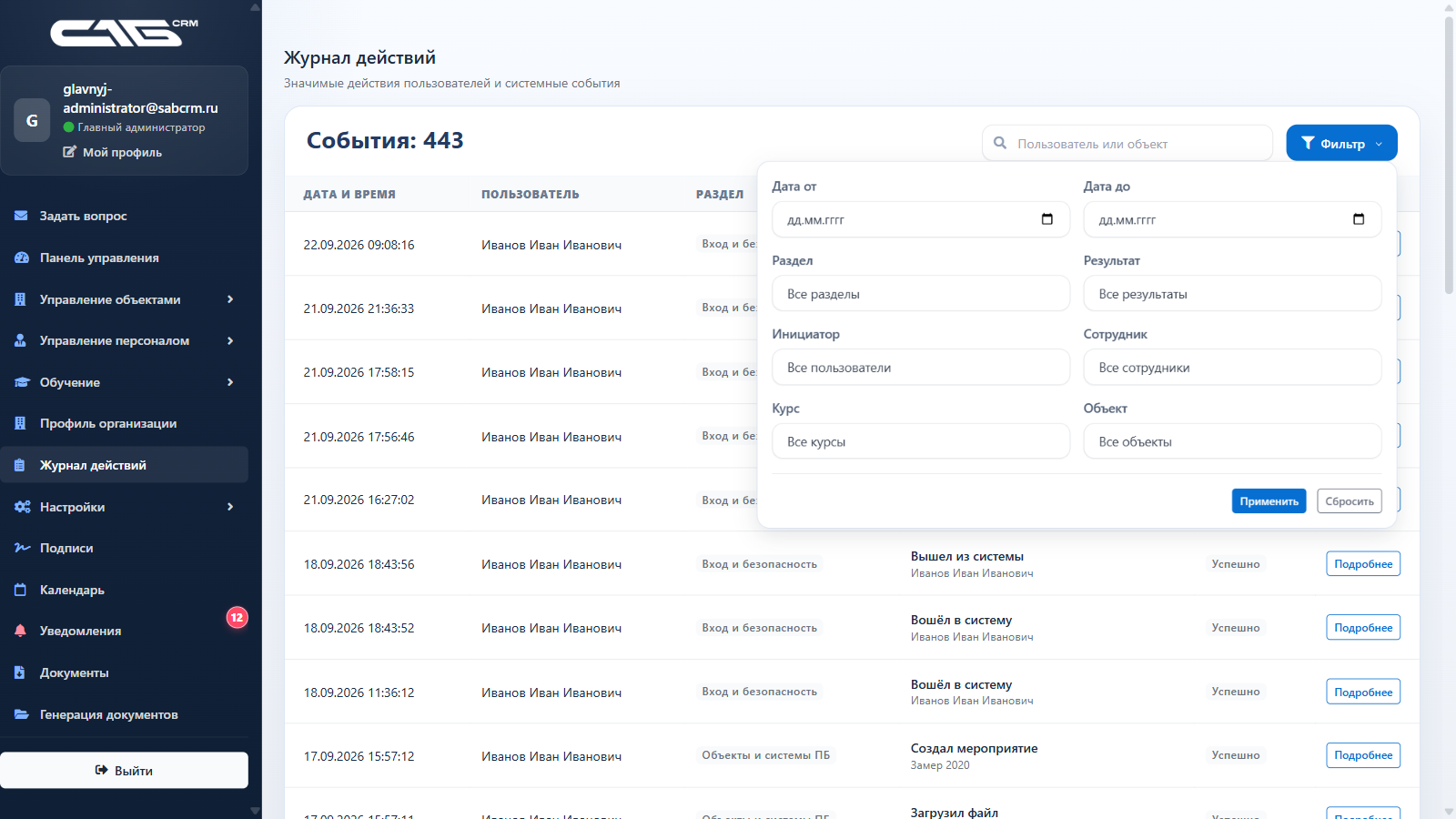
Task: Click the graduation cap icon for Обучение
Action: coord(22,382)
